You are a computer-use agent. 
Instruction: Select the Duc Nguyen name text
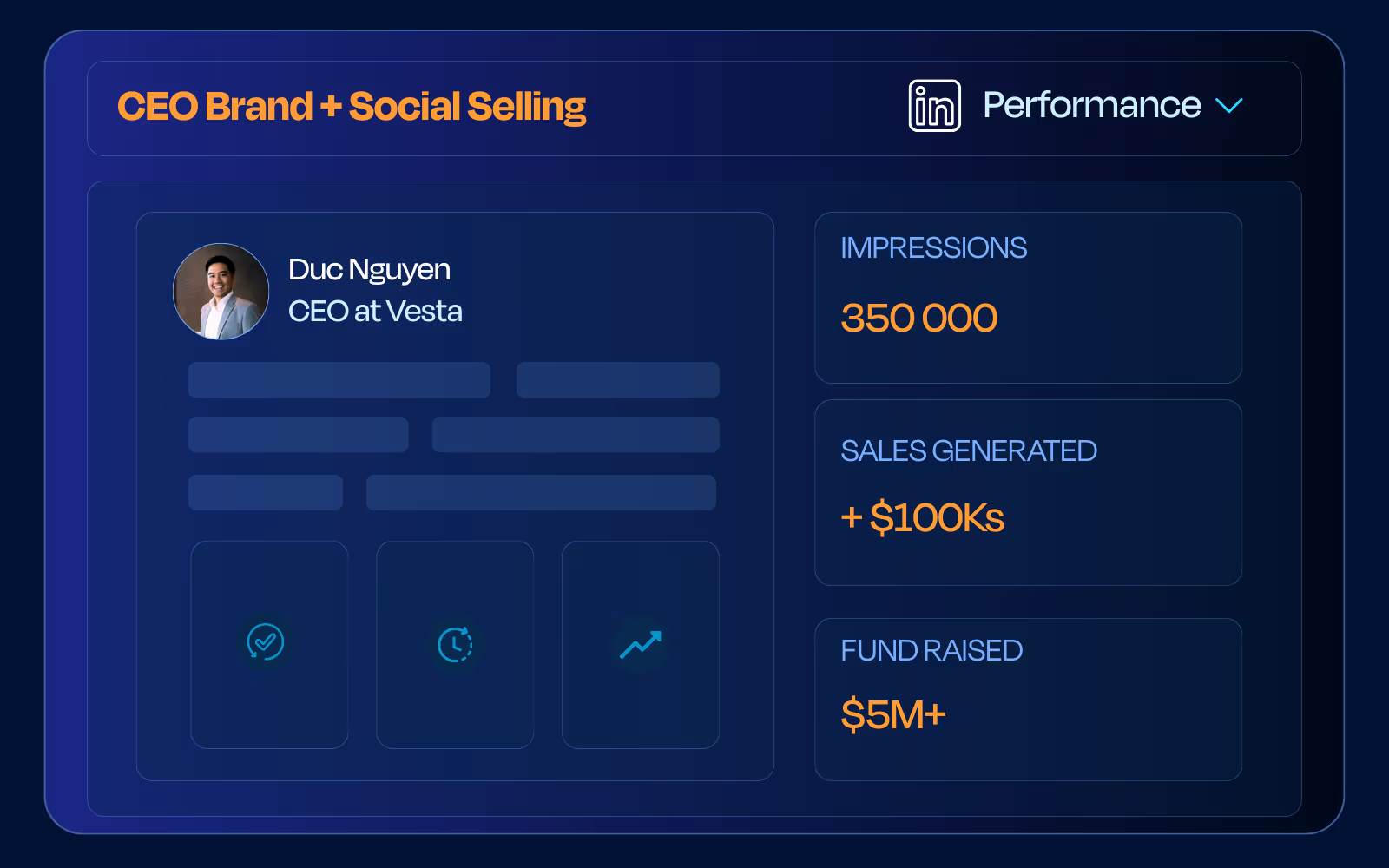pos(369,270)
